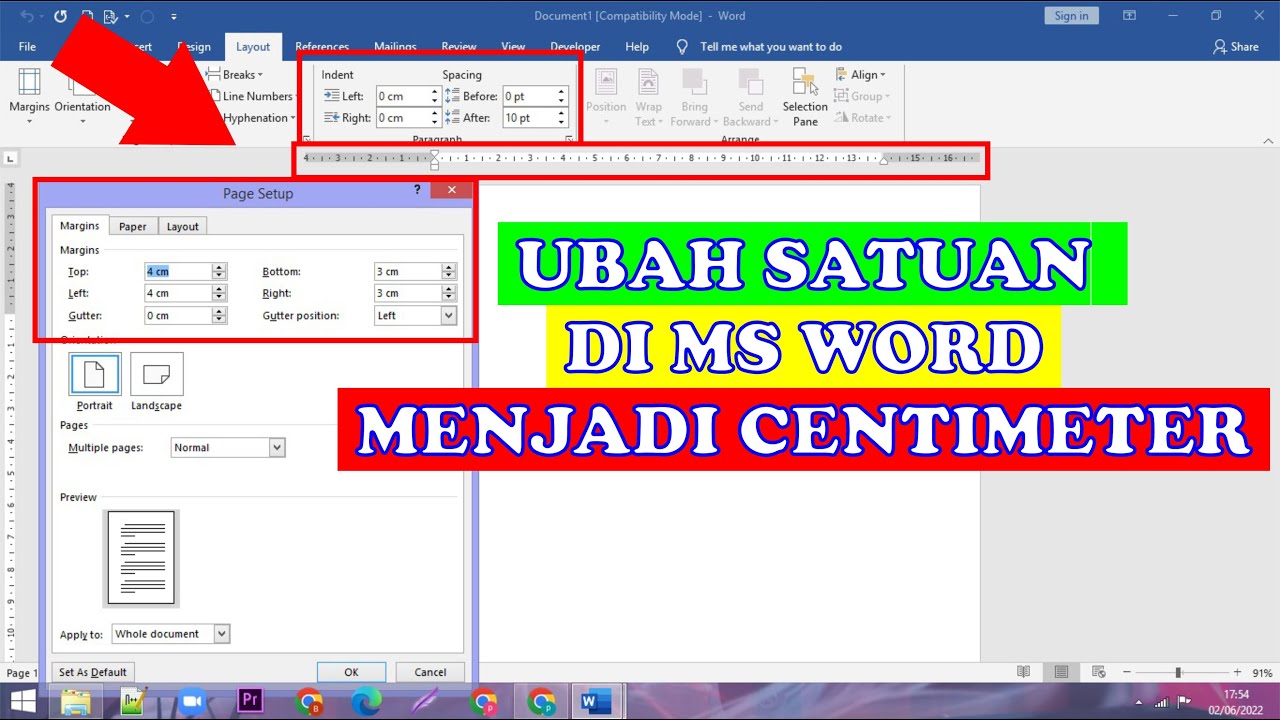Image resolution: width=1280 pixels, height=720 pixels.
Task: Switch to Print Layout view in status bar
Action: 1061,672
